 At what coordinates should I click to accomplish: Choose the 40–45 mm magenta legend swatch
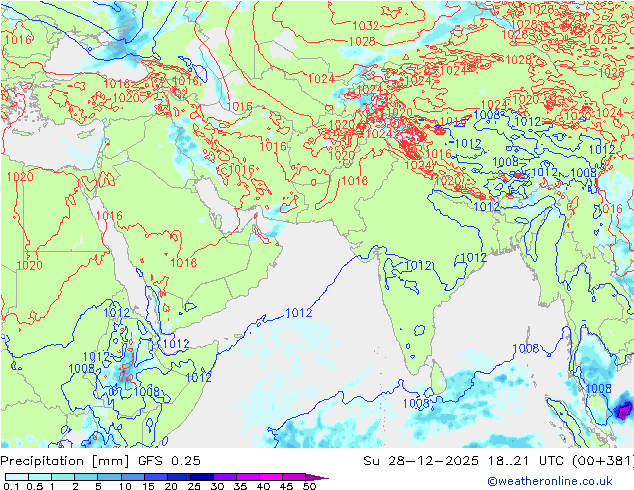tap(271, 477)
